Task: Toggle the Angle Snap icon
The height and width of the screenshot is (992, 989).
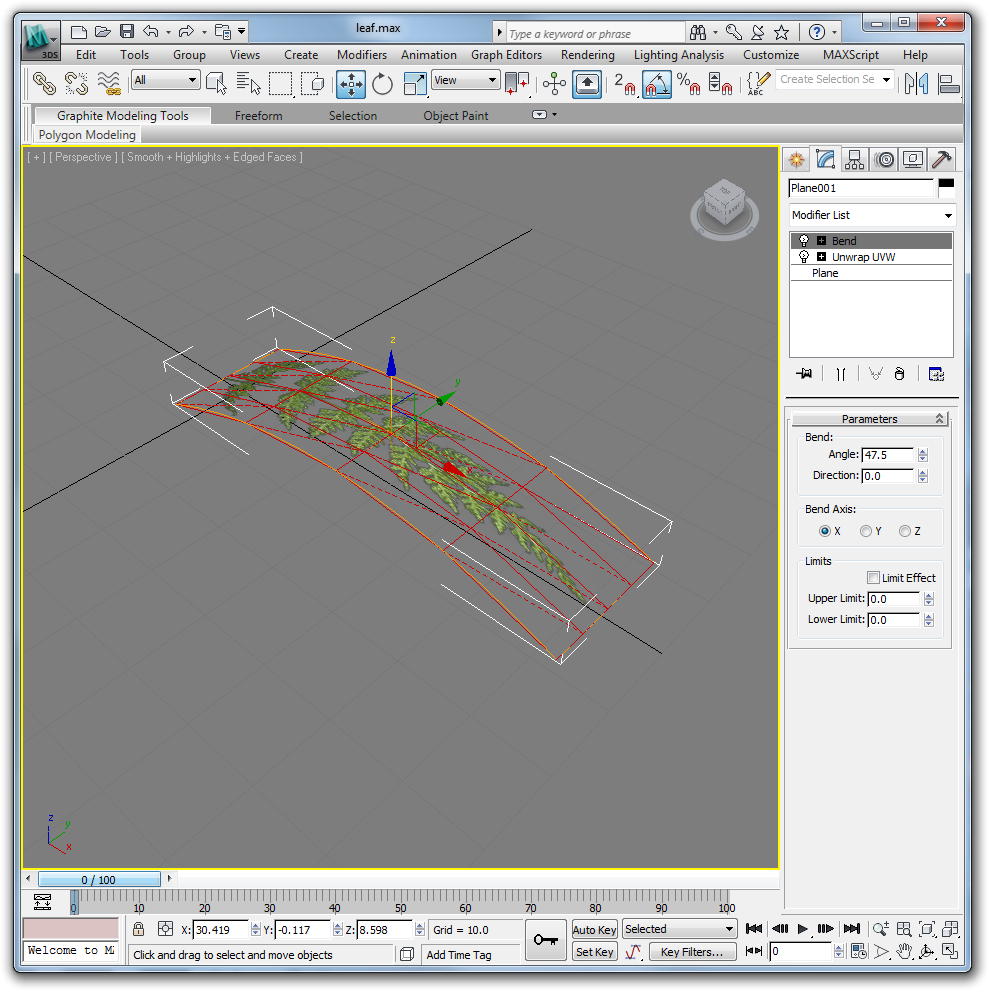Action: point(657,84)
